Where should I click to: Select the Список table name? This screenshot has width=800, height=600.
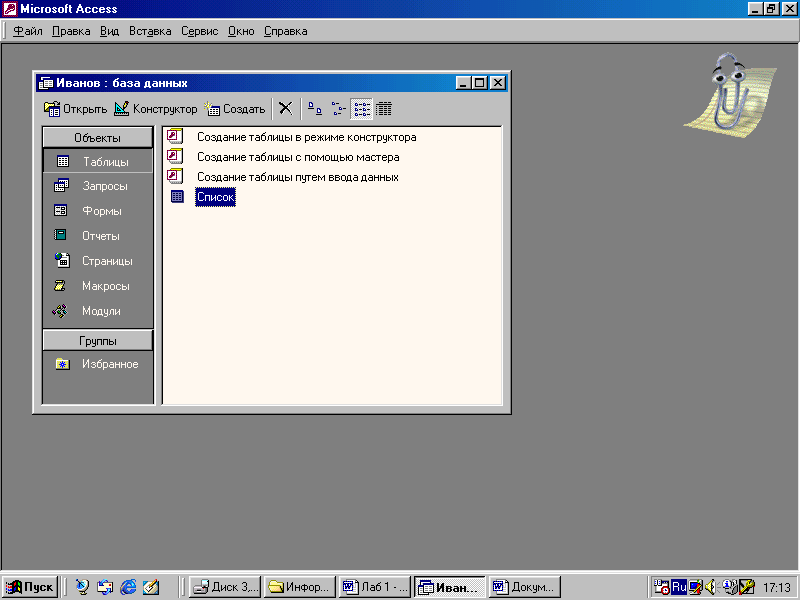coord(215,197)
